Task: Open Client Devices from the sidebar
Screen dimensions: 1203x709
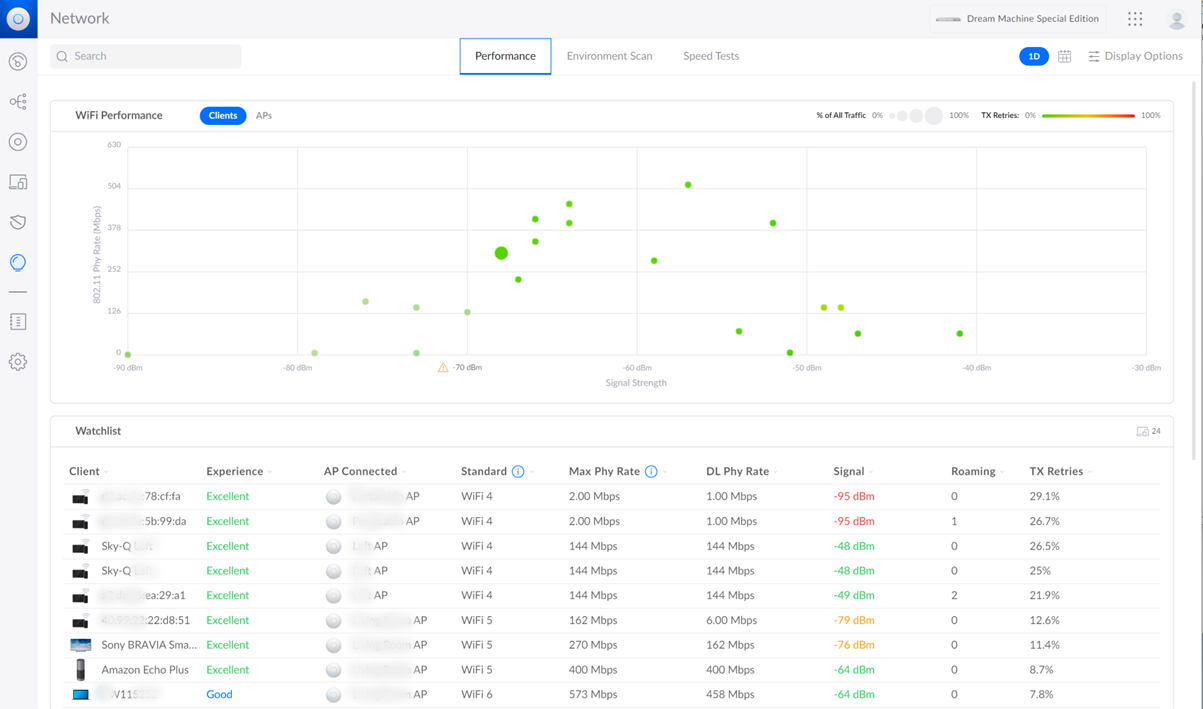Action: coord(18,182)
